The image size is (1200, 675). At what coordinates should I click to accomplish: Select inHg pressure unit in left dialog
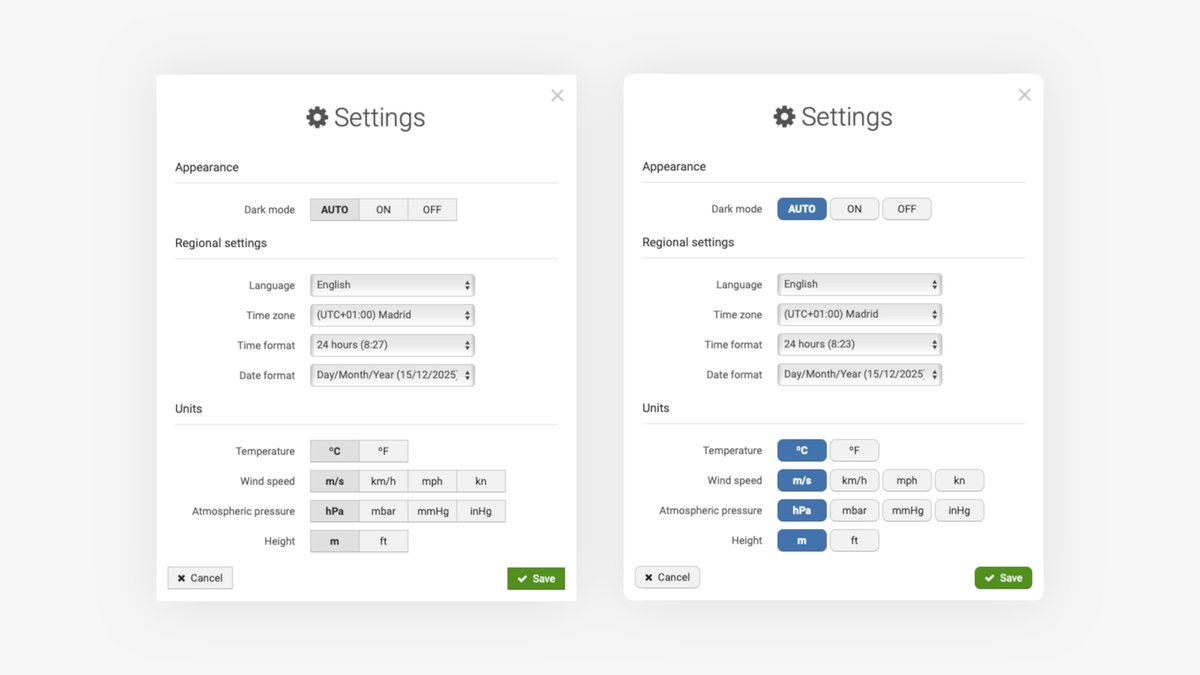pyautogui.click(x=481, y=511)
